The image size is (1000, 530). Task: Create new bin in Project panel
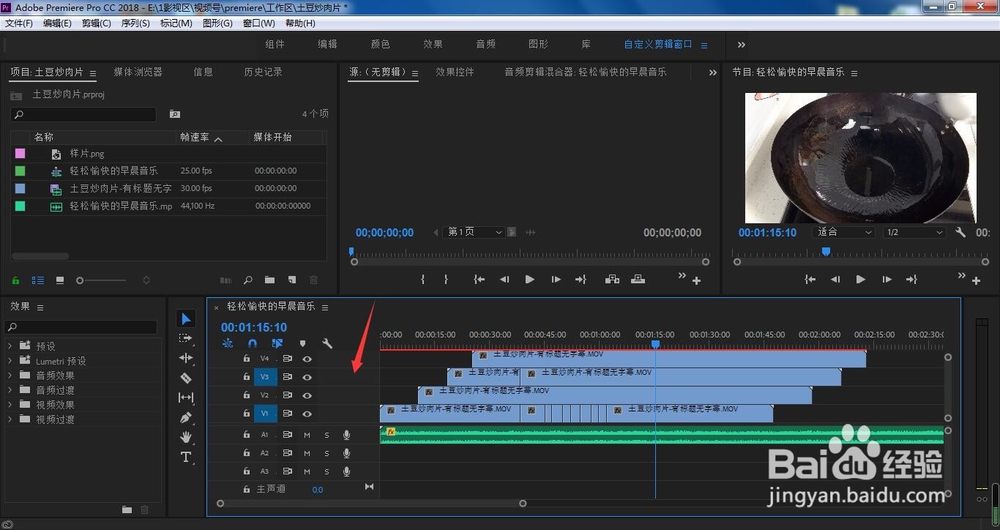point(270,280)
